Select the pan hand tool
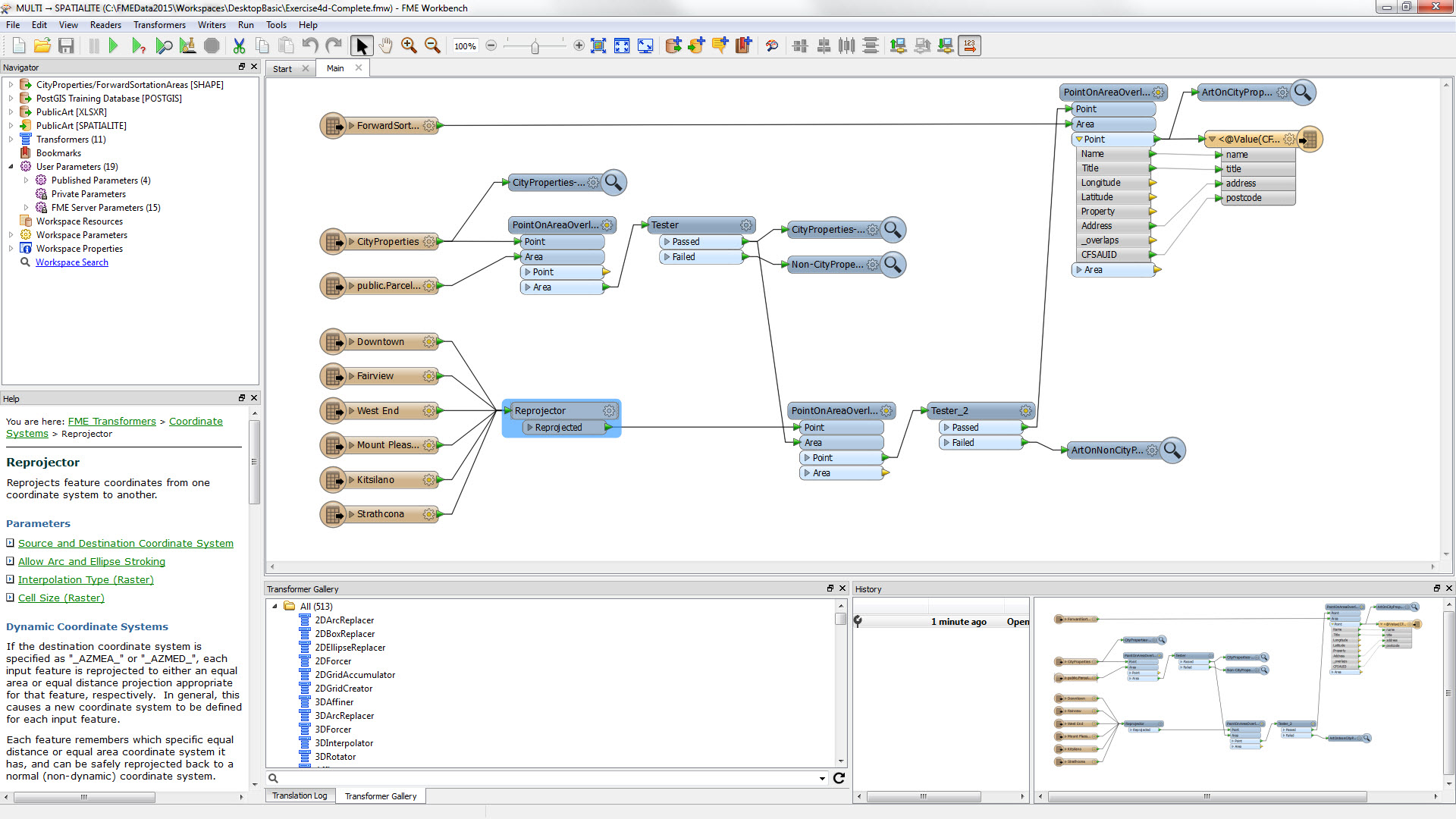 (386, 46)
